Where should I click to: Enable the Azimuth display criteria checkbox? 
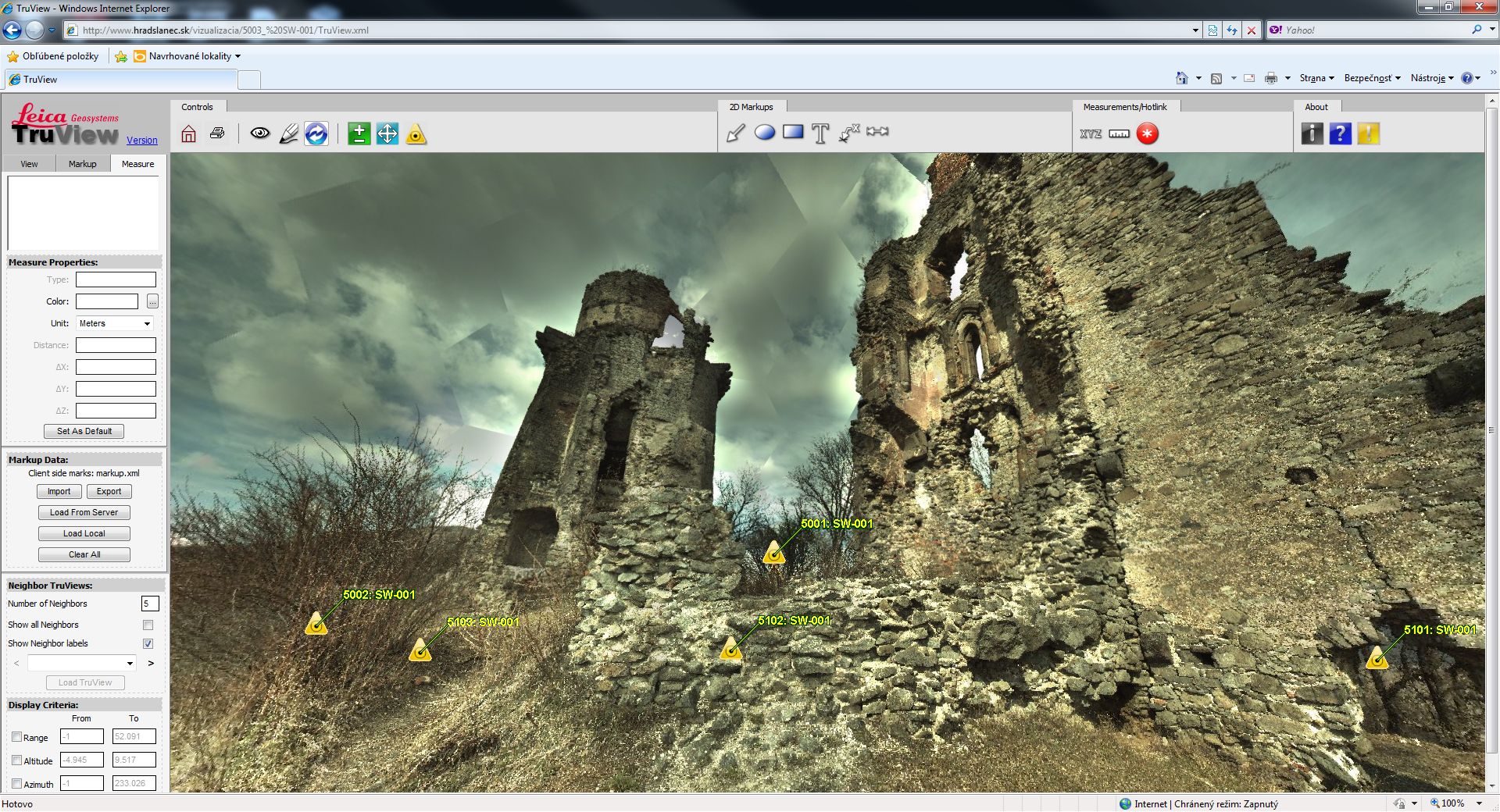16,783
